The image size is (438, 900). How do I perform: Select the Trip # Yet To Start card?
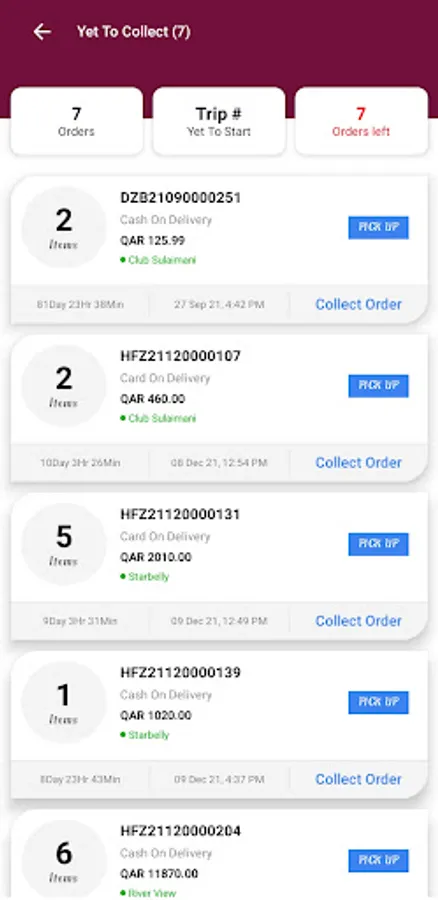219,121
